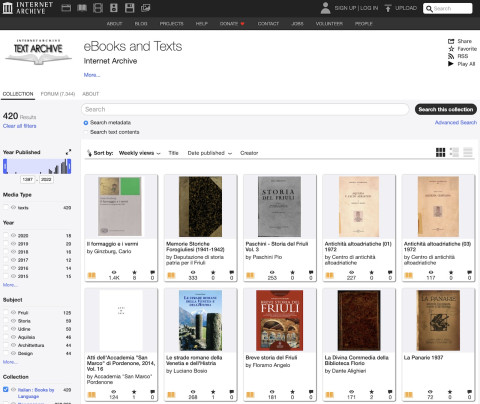
Task: Open the Software floppy disk icon
Action: pyautogui.click(x=129, y=8)
